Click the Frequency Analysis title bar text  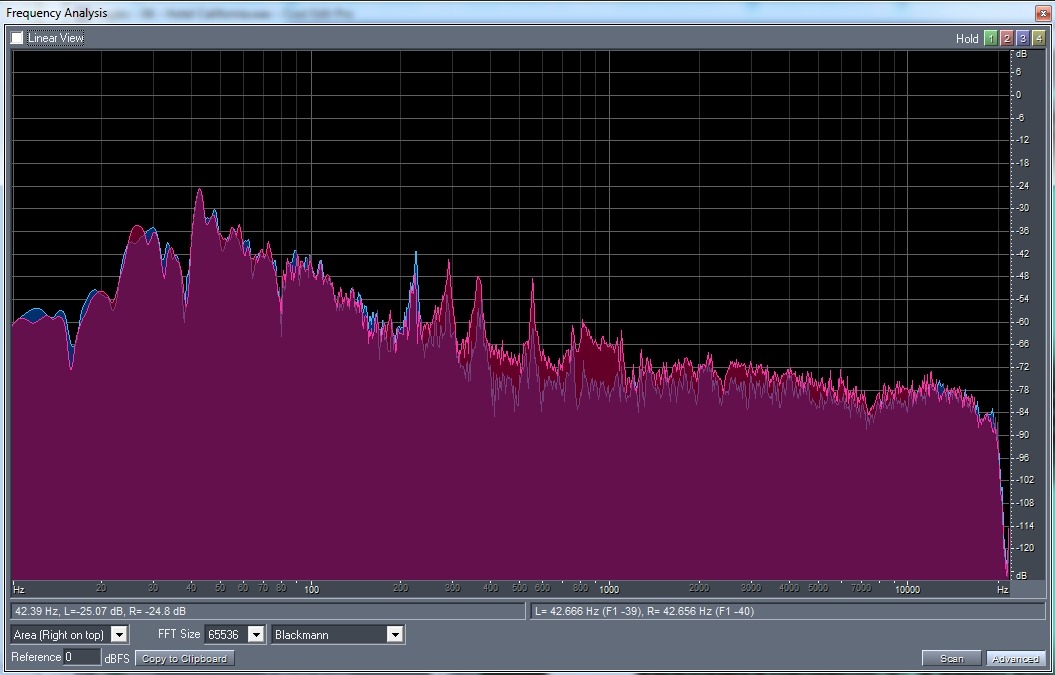click(x=57, y=13)
